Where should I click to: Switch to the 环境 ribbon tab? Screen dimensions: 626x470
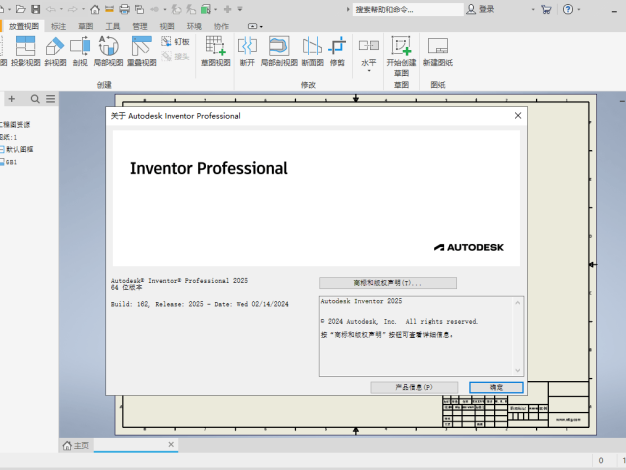coord(194,26)
